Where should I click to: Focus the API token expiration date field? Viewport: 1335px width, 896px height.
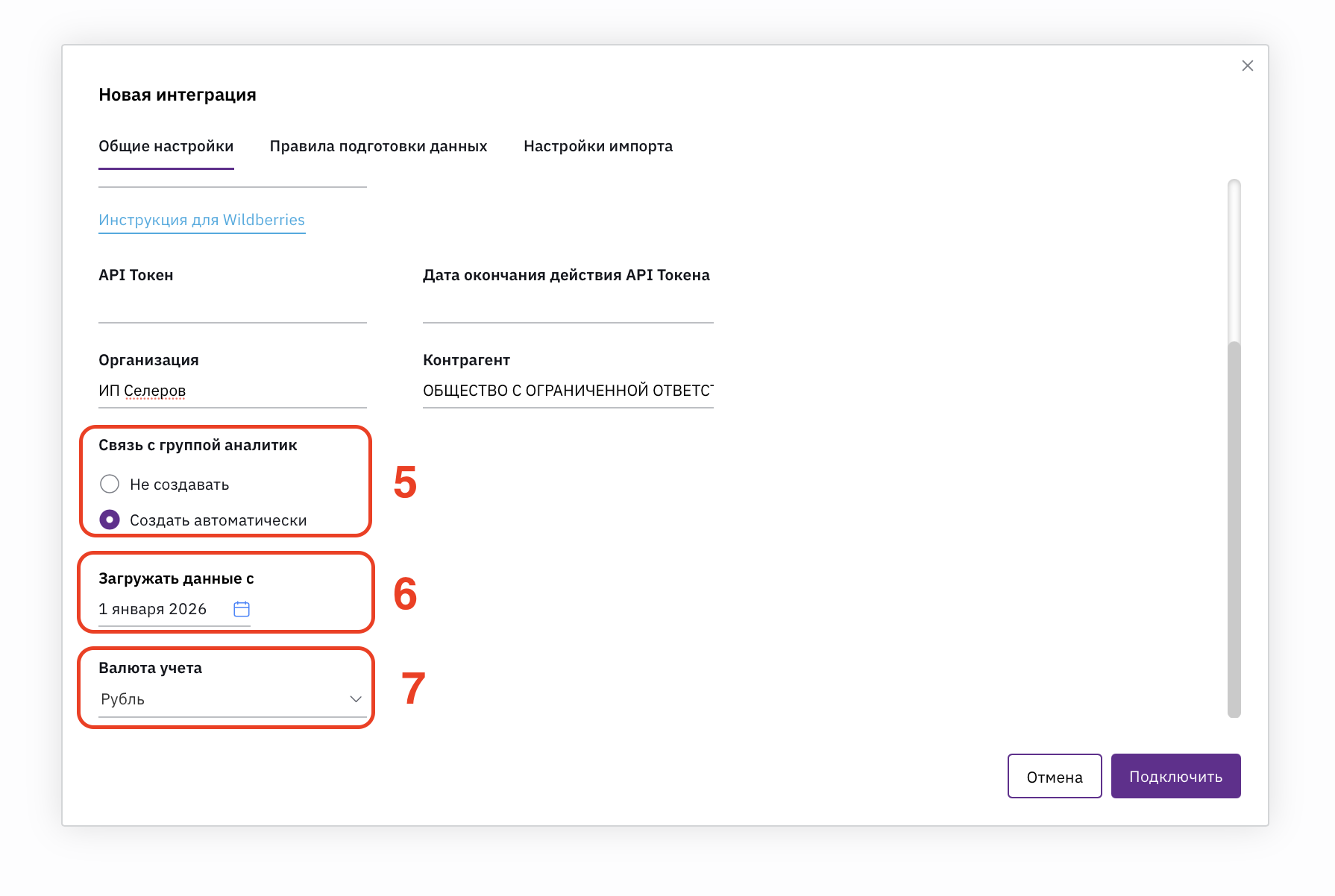(568, 306)
